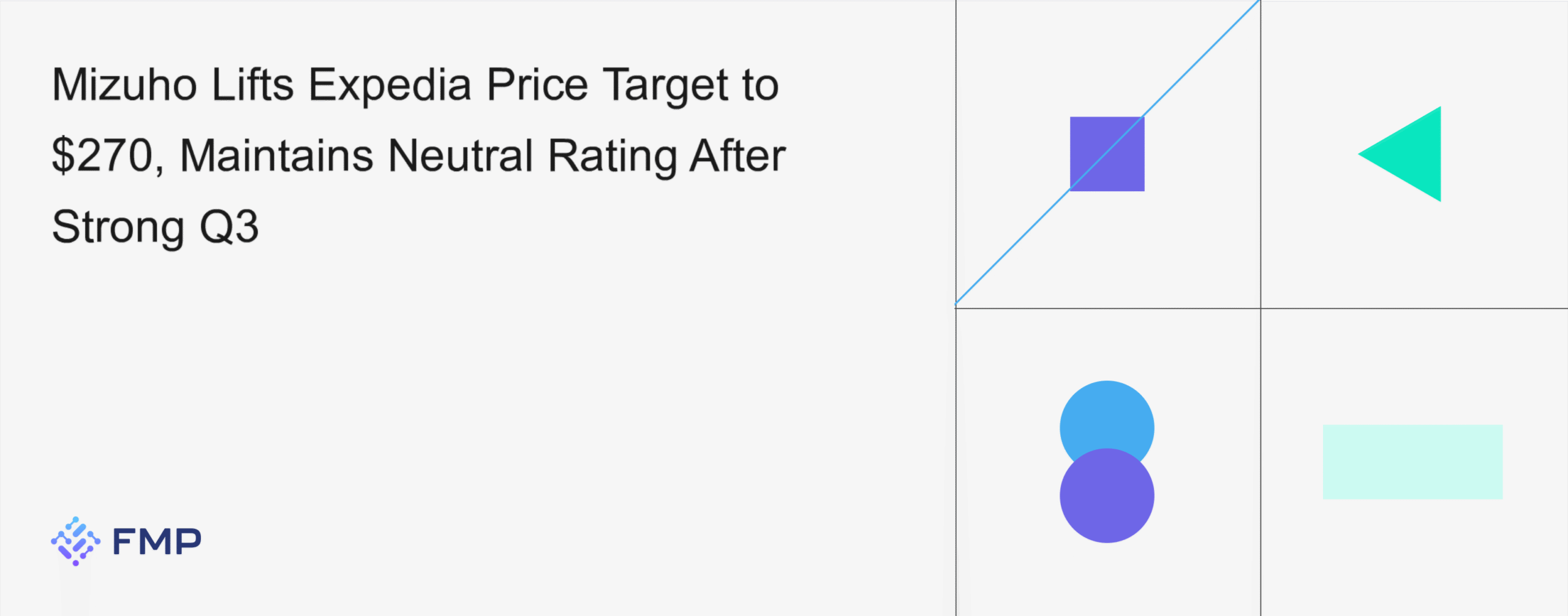Click the word After in headline
This screenshot has width=1568, height=616.
[x=737, y=156]
